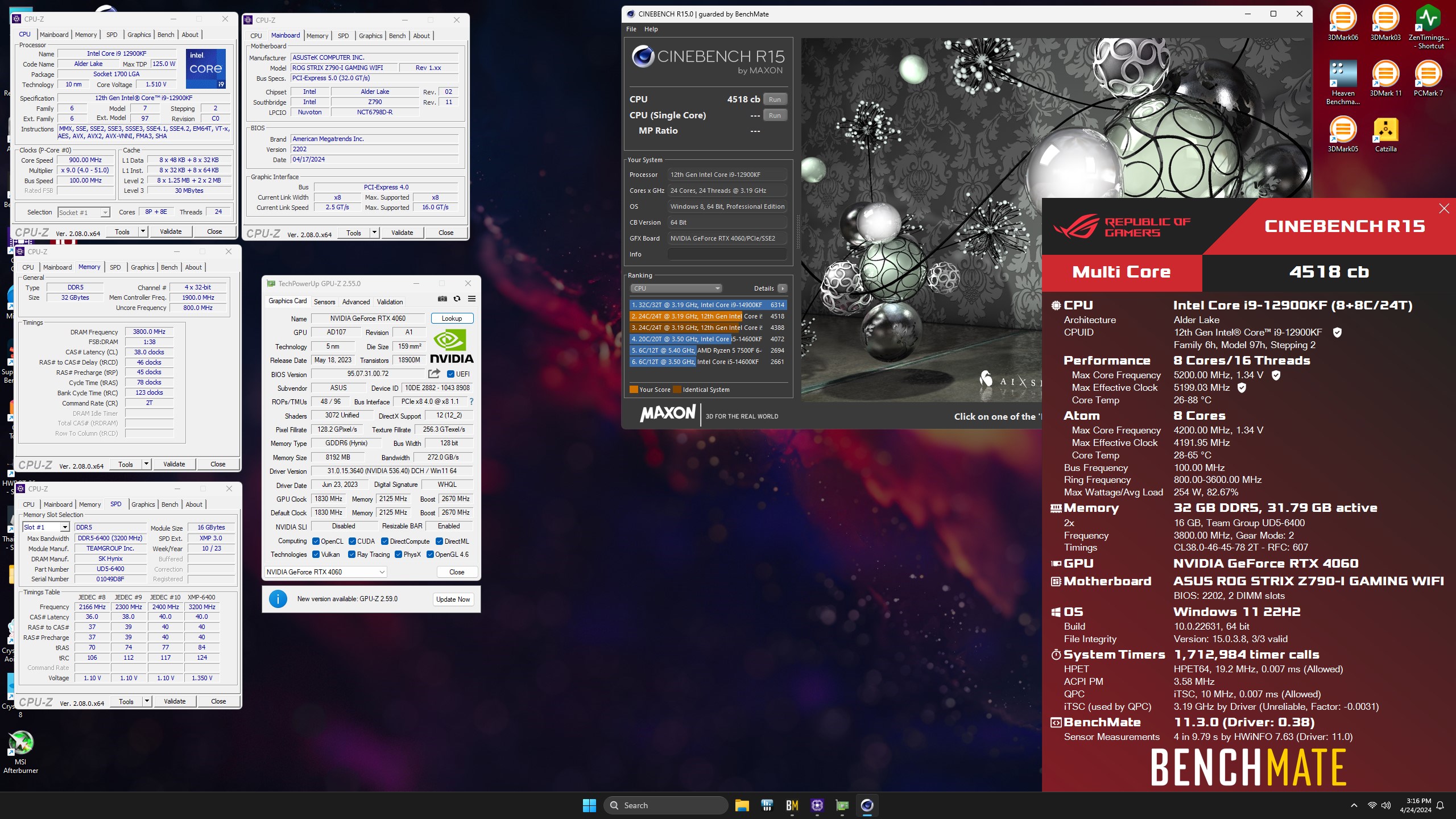Launch the PCMark 7 desktop icon
The width and height of the screenshot is (1456, 819).
point(1428,78)
